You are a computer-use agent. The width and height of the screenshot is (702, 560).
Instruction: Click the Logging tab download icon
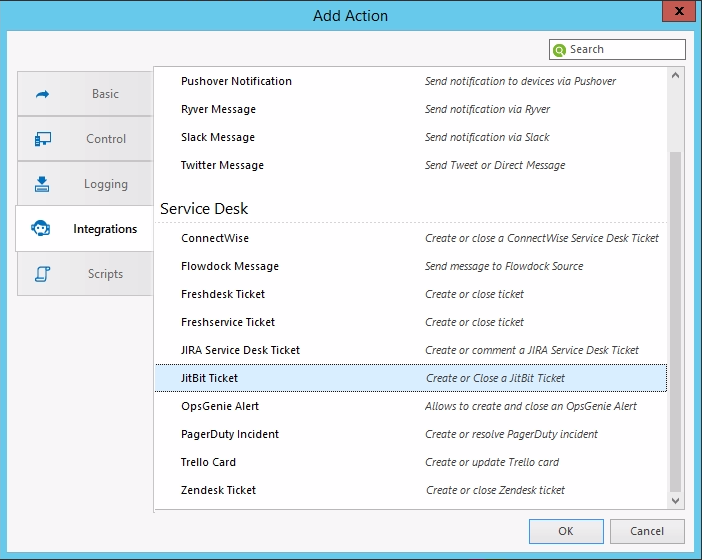coord(43,184)
